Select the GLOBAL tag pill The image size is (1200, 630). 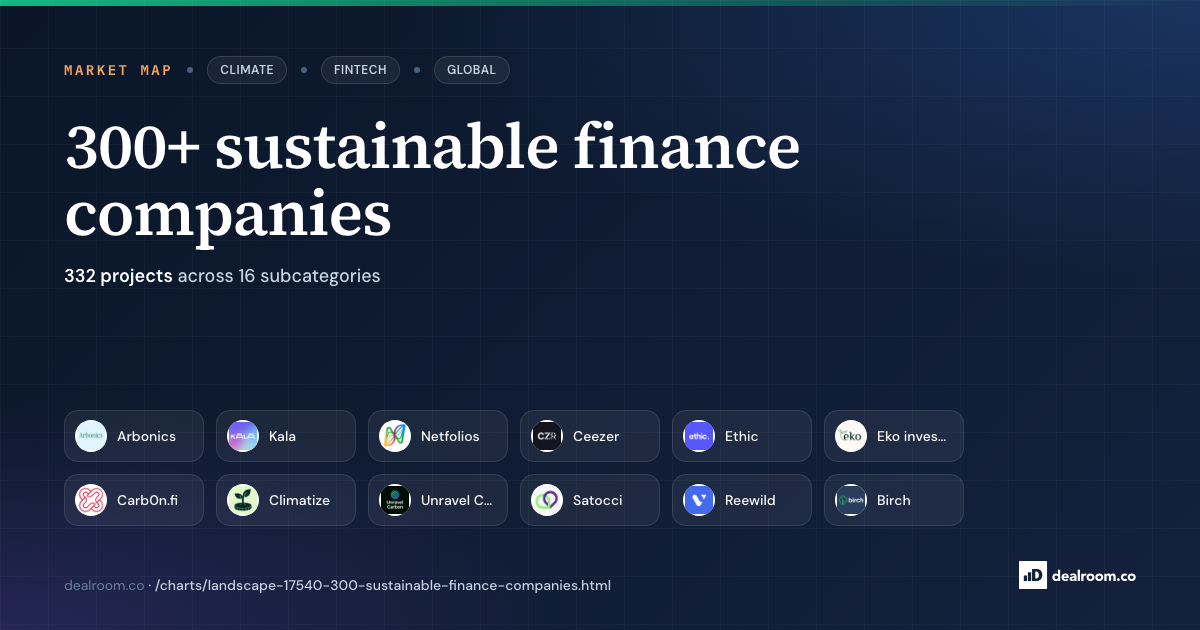[472, 70]
